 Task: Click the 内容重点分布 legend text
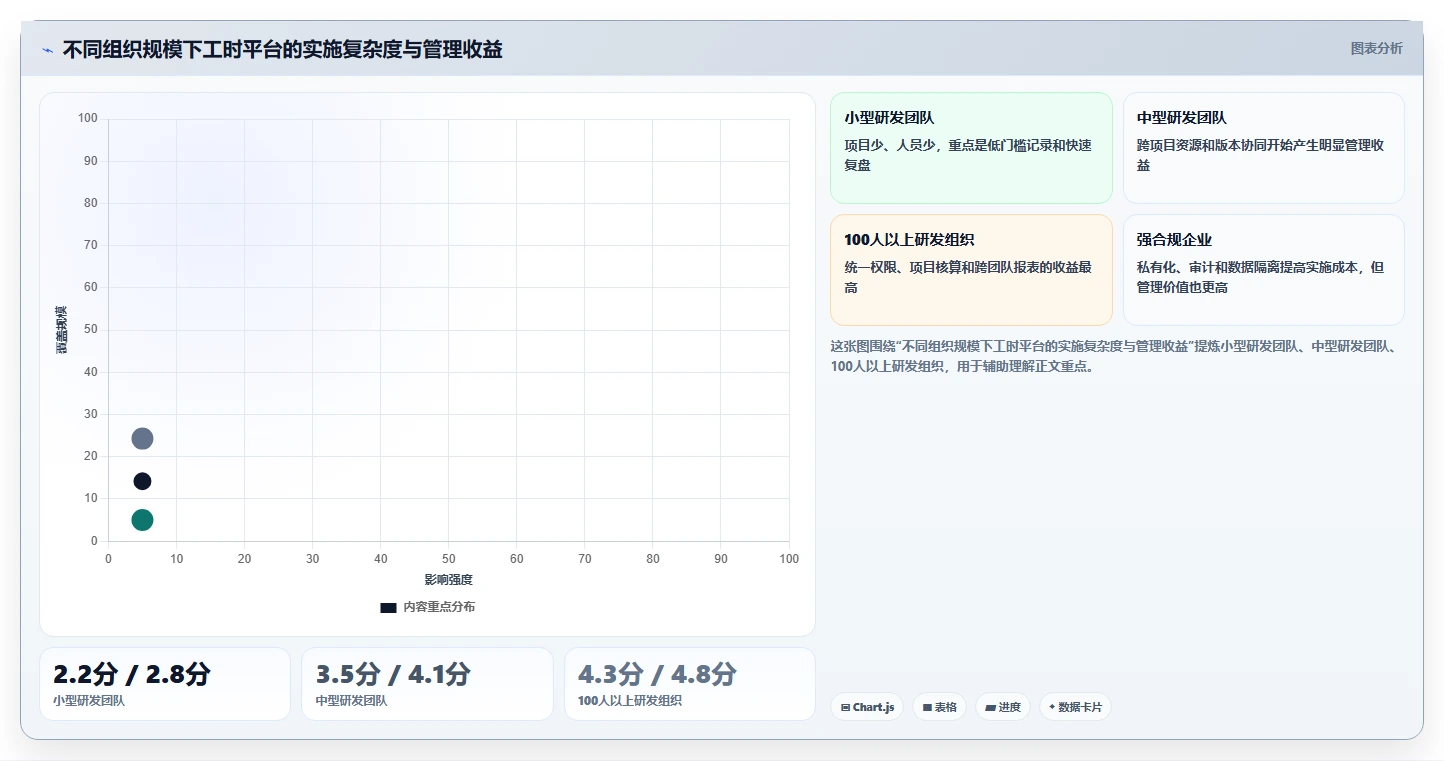click(x=439, y=607)
